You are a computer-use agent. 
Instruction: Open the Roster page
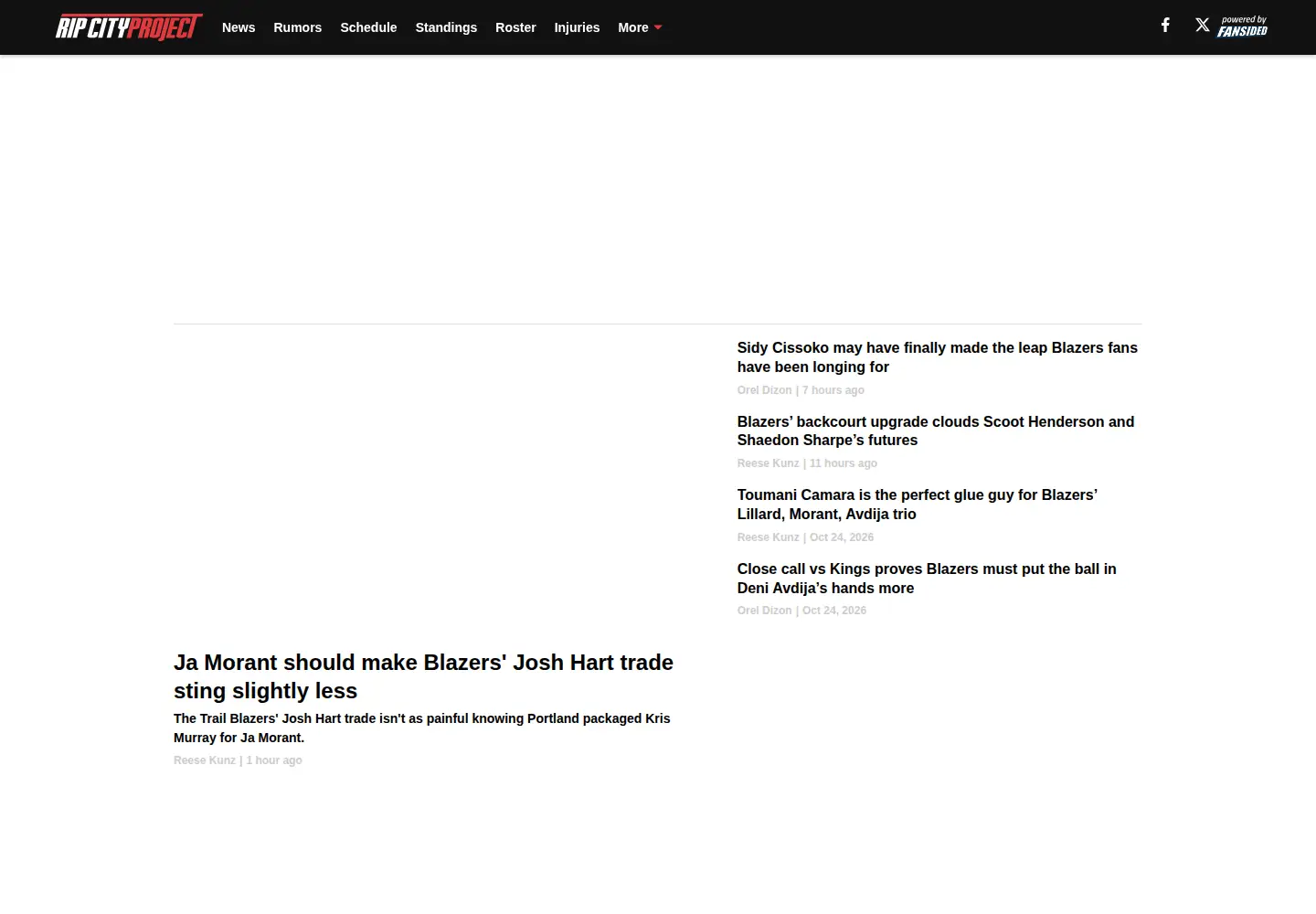point(515,27)
